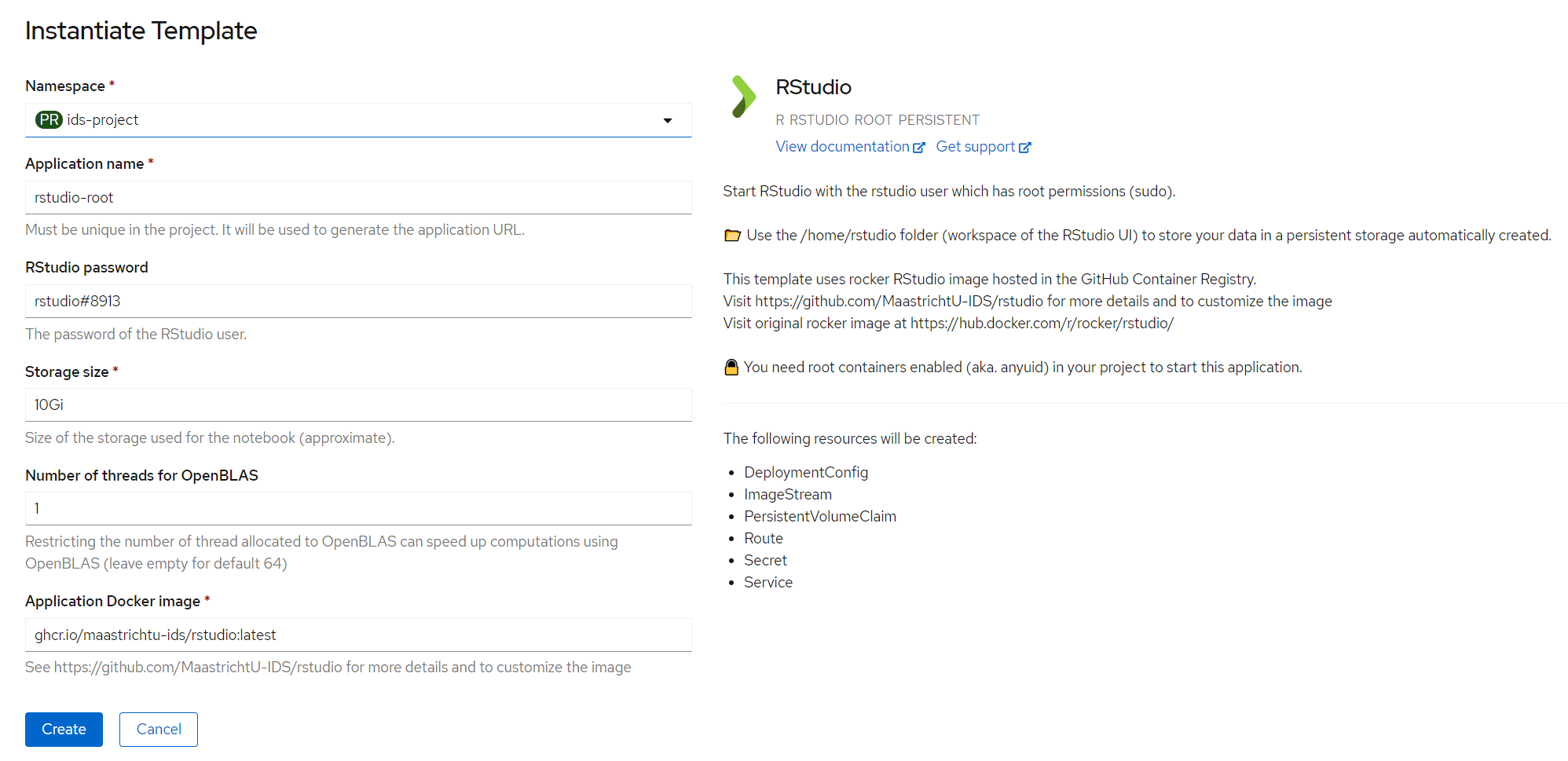Click the Application Docker image field

click(358, 635)
